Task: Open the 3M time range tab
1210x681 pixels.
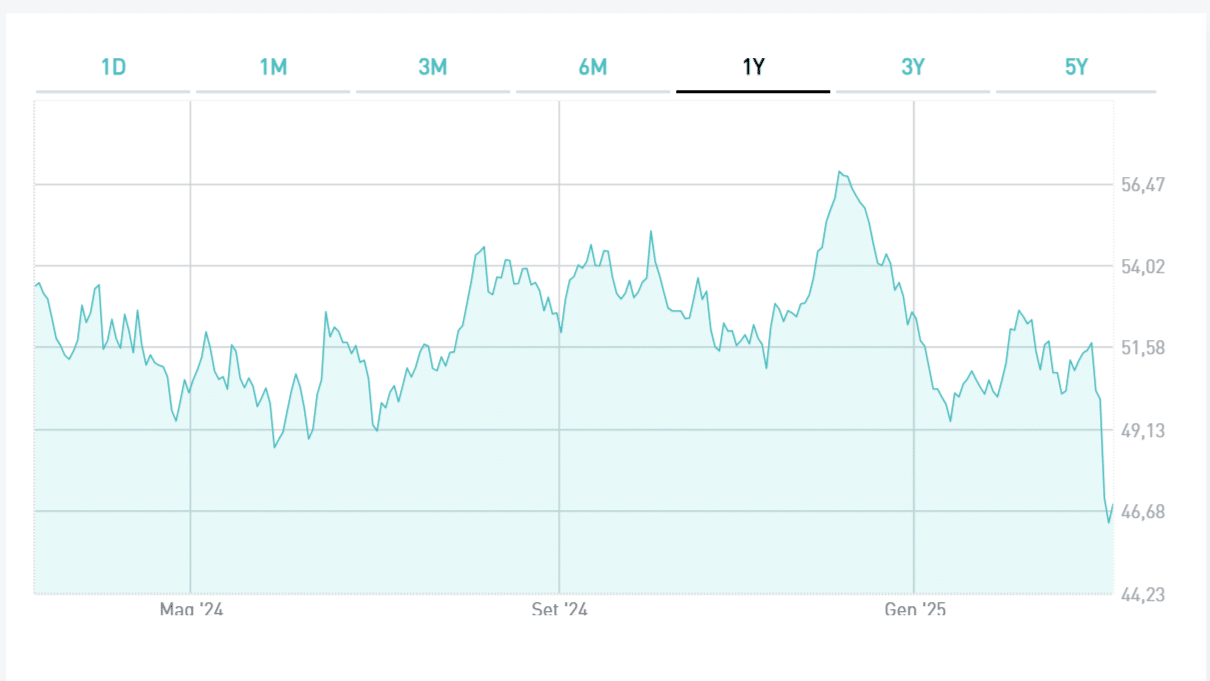Action: [433, 68]
